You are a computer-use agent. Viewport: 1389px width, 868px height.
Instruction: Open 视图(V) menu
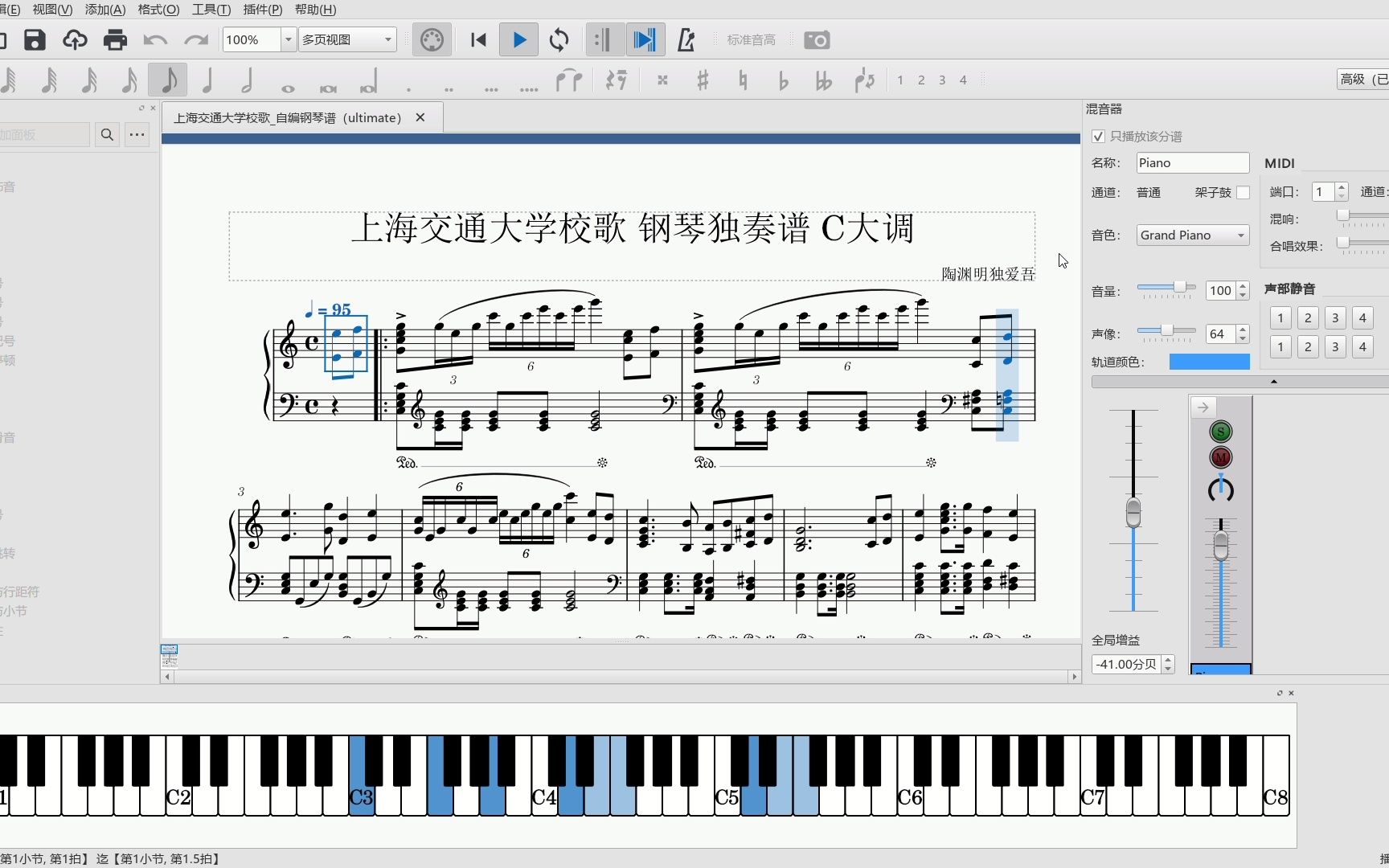pos(52,10)
